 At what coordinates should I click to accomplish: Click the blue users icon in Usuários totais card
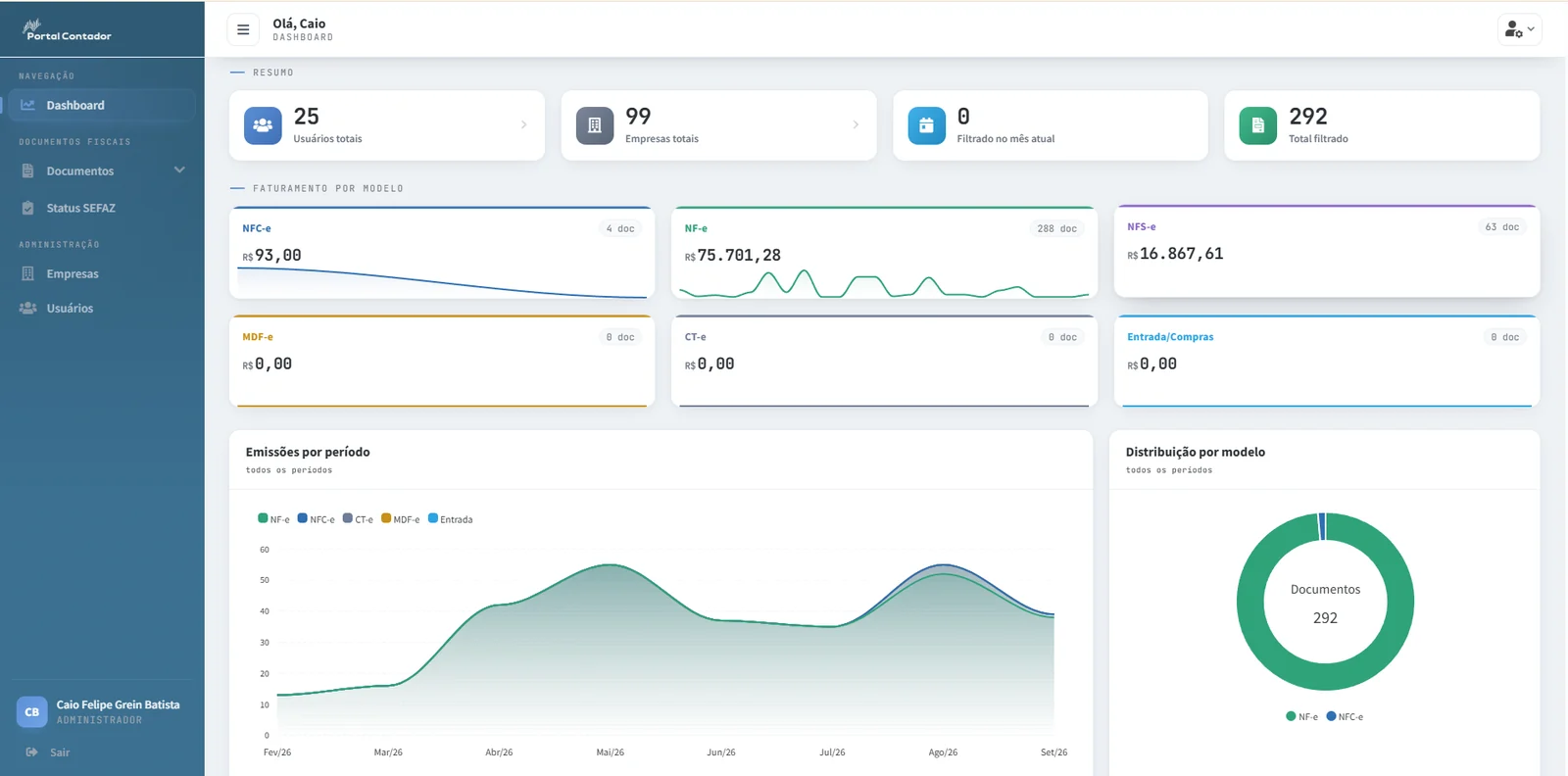[x=263, y=125]
